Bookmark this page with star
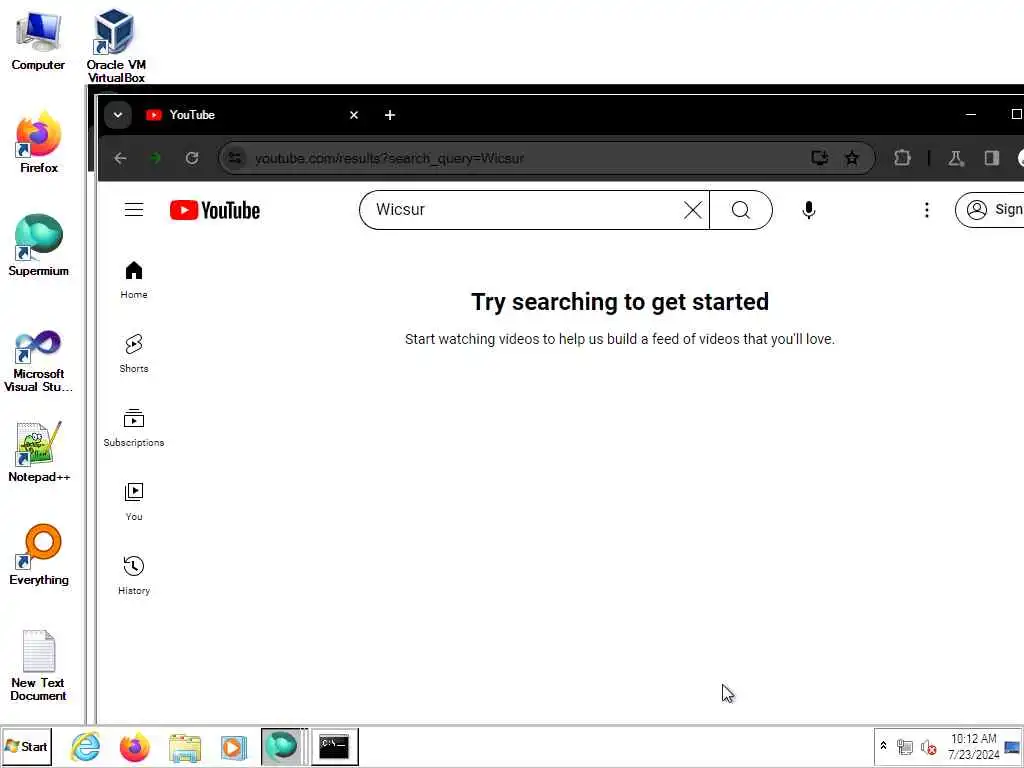 (x=852, y=158)
